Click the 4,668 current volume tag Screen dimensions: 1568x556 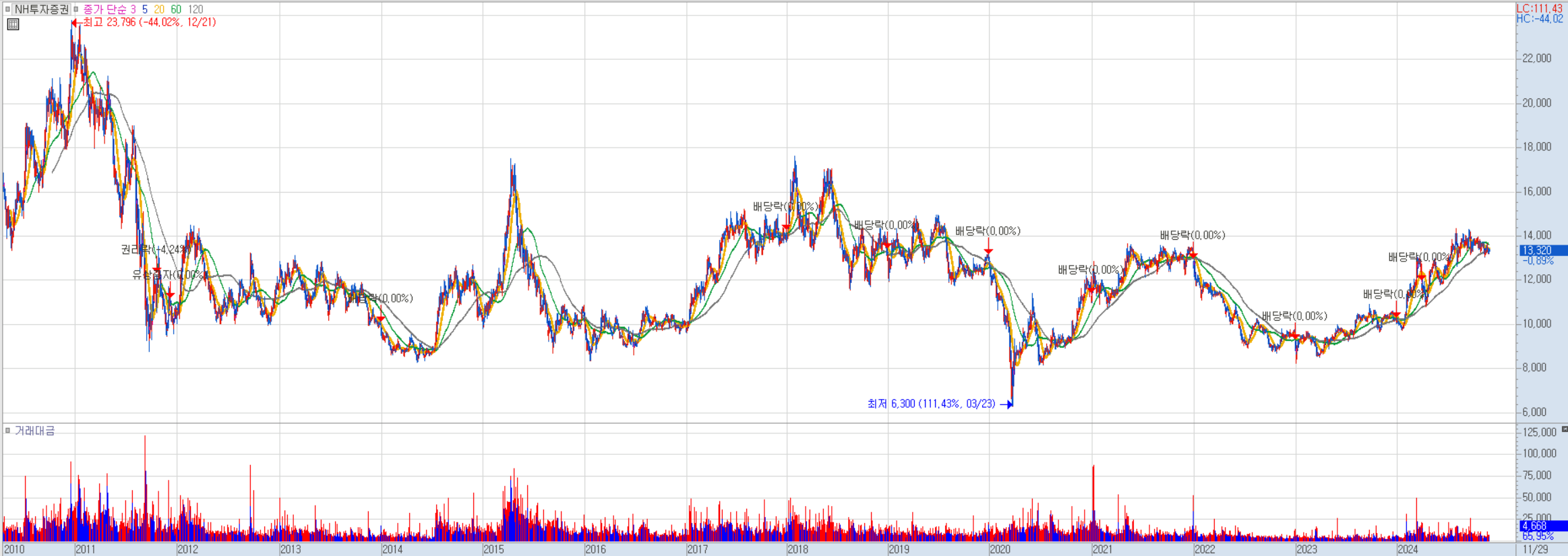click(1543, 526)
